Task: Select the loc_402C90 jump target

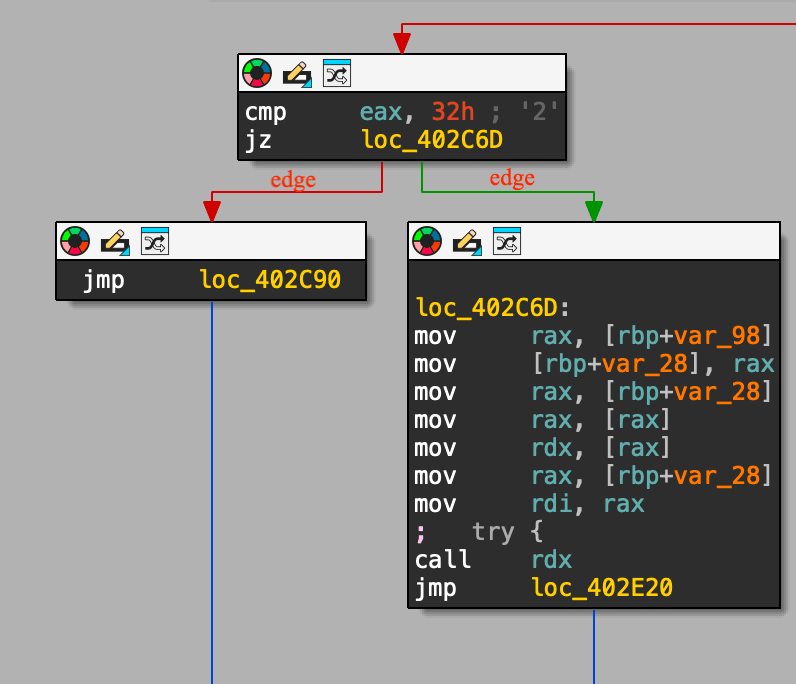Action: [269, 280]
